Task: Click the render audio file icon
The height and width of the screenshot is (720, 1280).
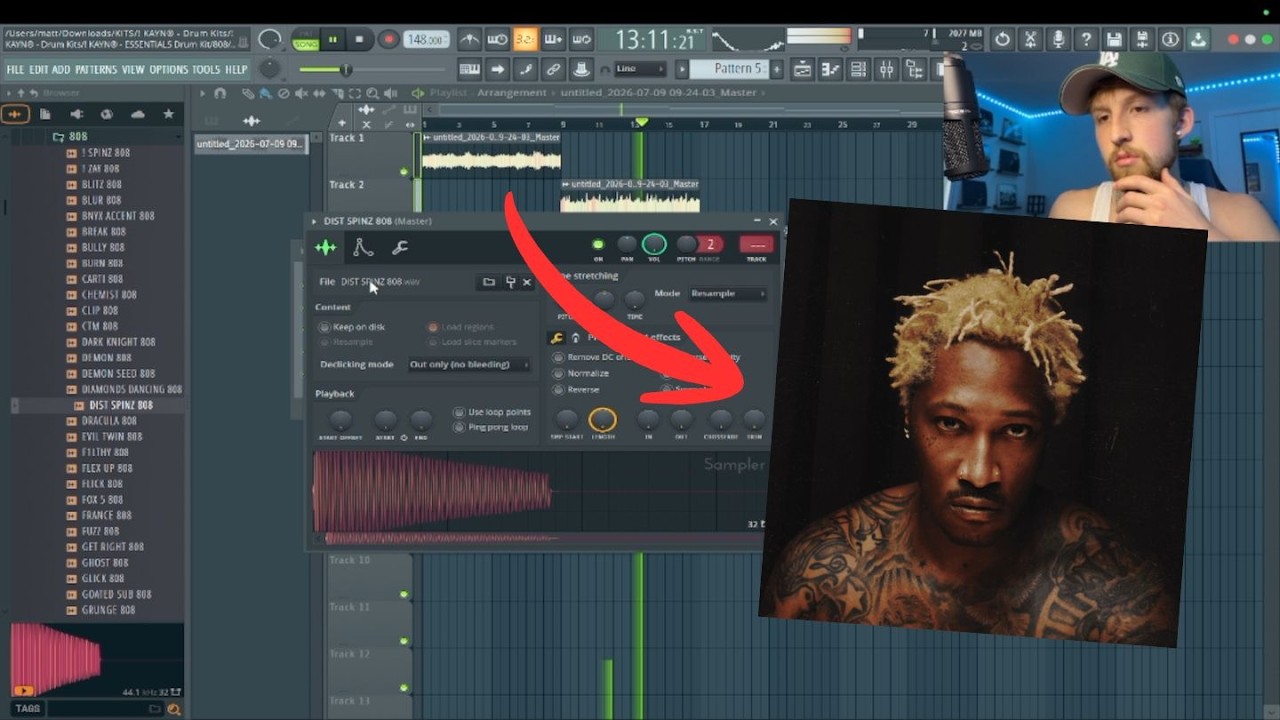Action: click(x=1142, y=40)
